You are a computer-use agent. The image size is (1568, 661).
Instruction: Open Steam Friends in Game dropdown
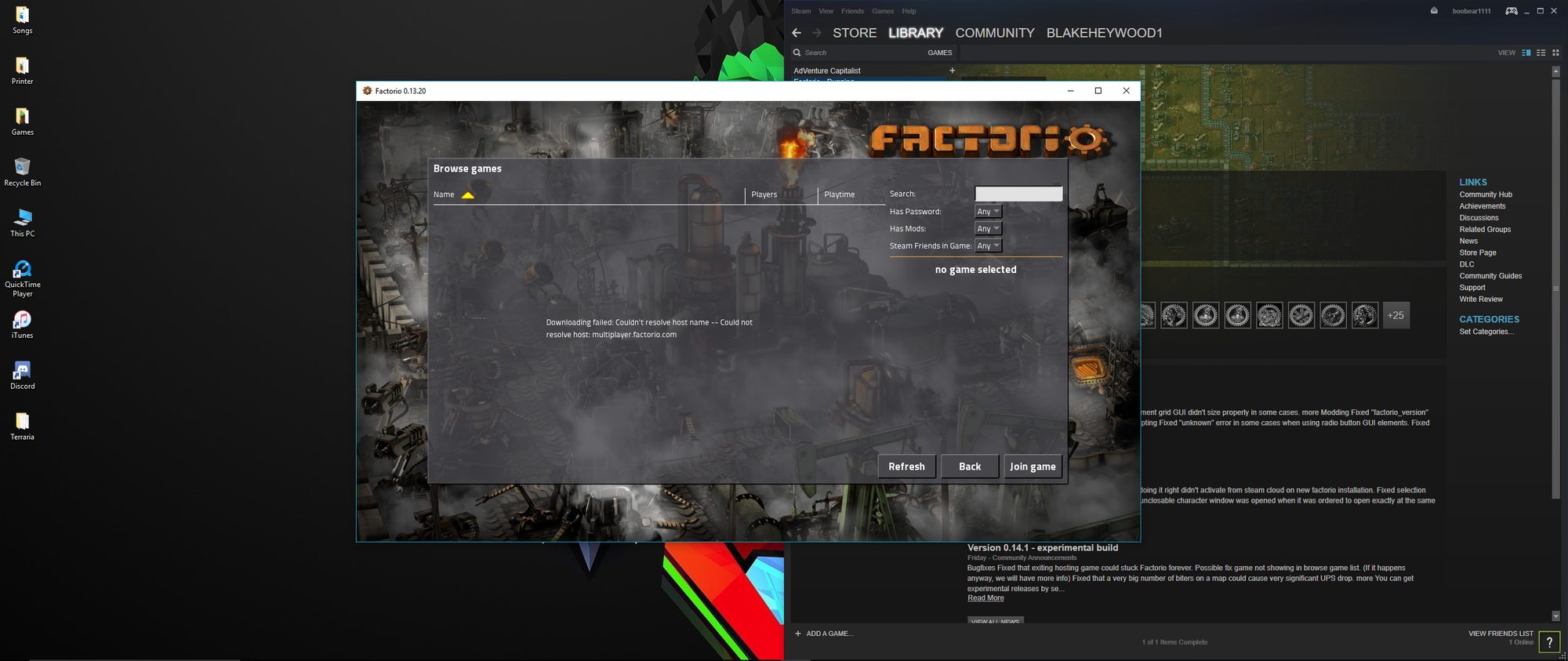[x=988, y=246]
